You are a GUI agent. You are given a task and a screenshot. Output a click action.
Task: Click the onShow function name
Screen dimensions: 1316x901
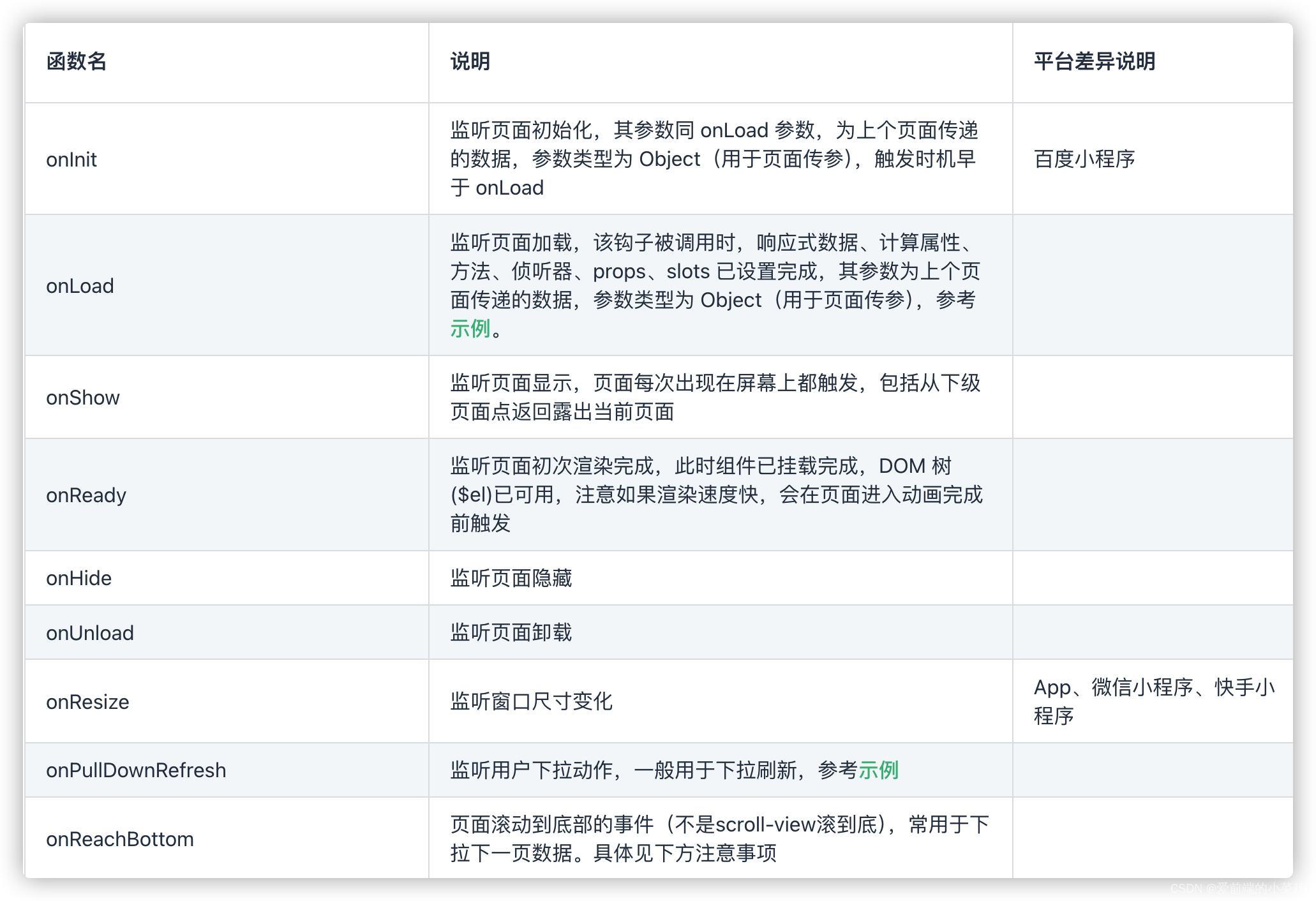(83, 398)
